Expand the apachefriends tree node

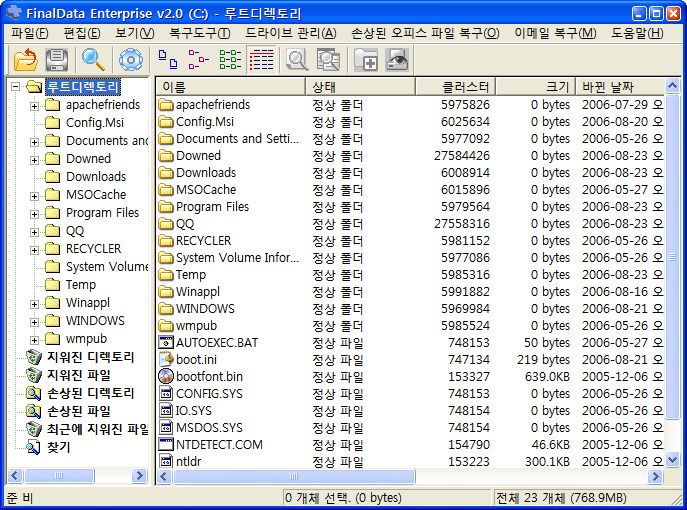(34, 106)
